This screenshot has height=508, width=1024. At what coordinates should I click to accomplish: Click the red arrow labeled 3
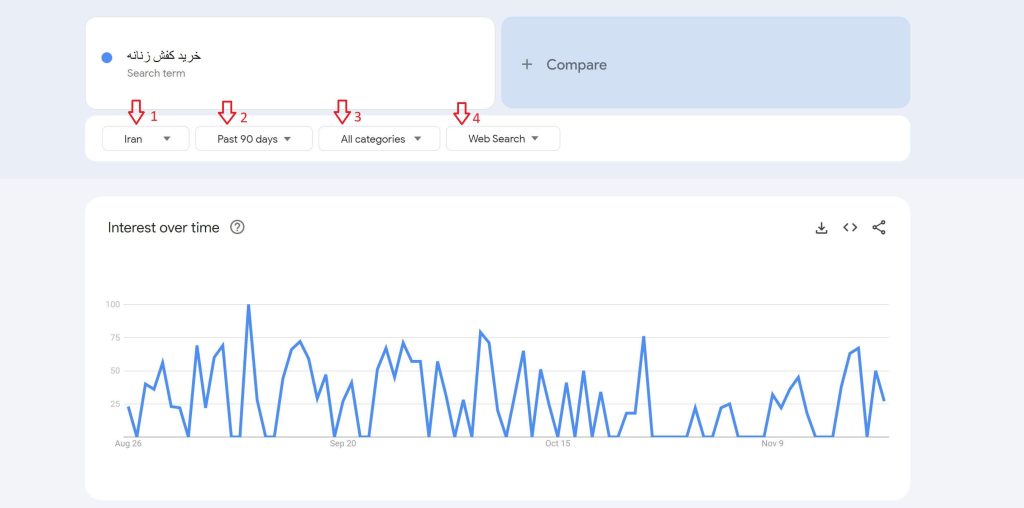pos(342,112)
